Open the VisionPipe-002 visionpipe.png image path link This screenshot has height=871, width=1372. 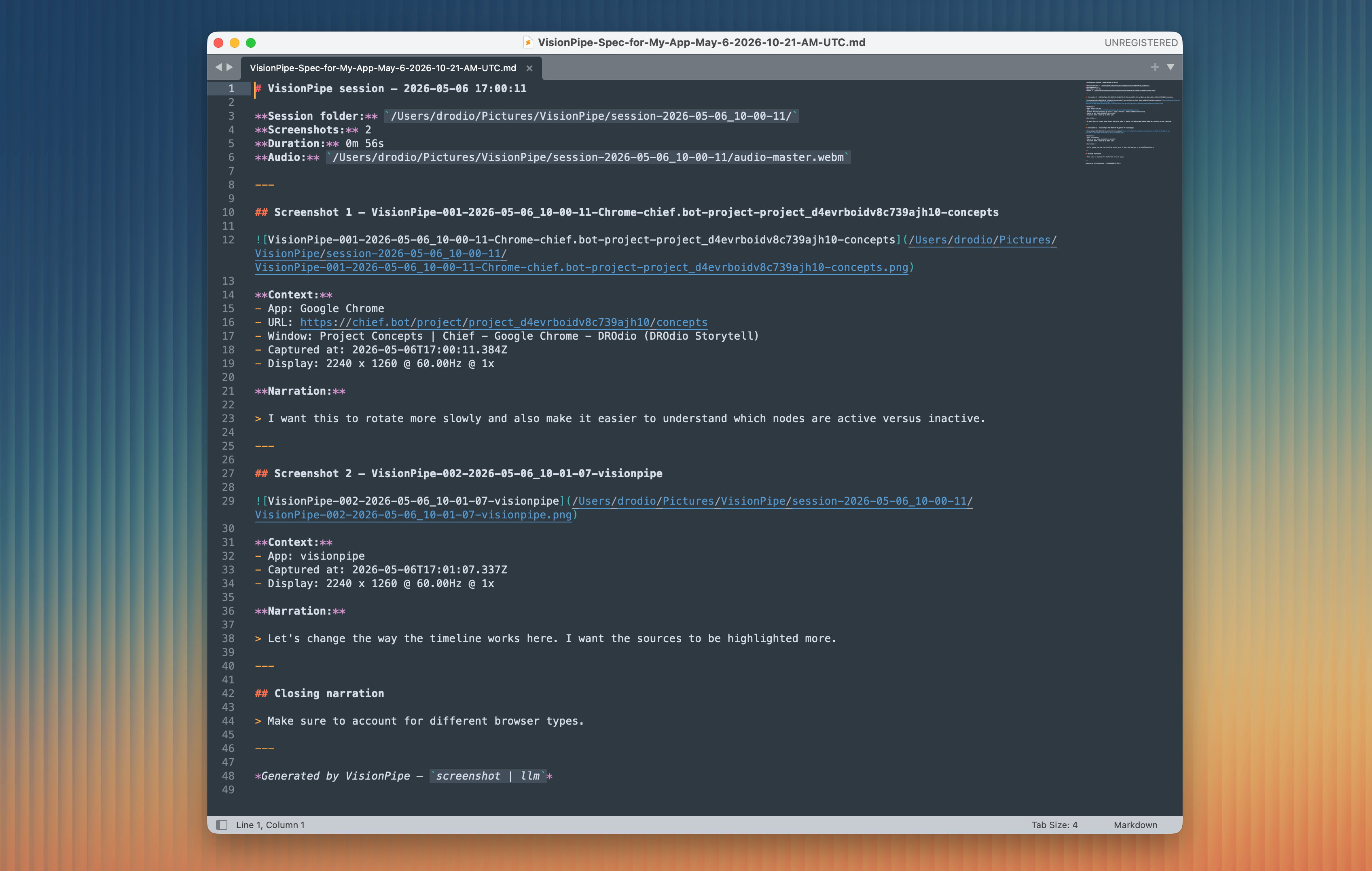click(413, 514)
